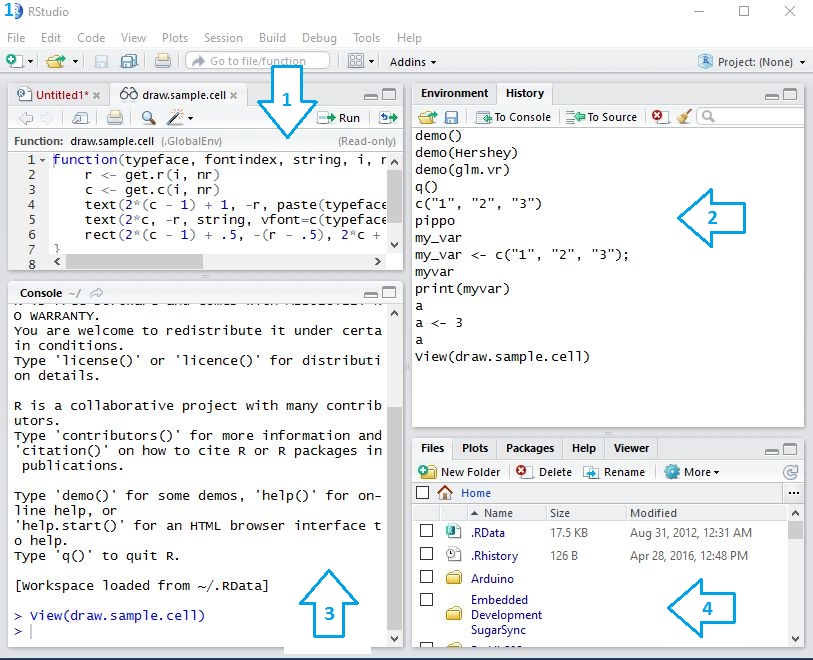Collapse the function fold arrow at line 1

click(43, 160)
